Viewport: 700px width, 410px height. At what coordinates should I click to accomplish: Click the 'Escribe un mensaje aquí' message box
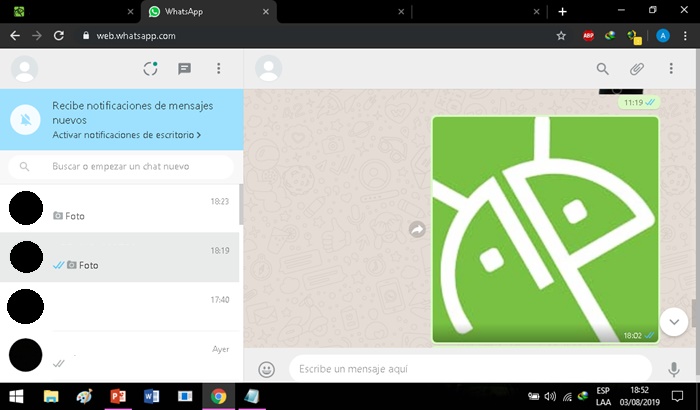coord(471,369)
